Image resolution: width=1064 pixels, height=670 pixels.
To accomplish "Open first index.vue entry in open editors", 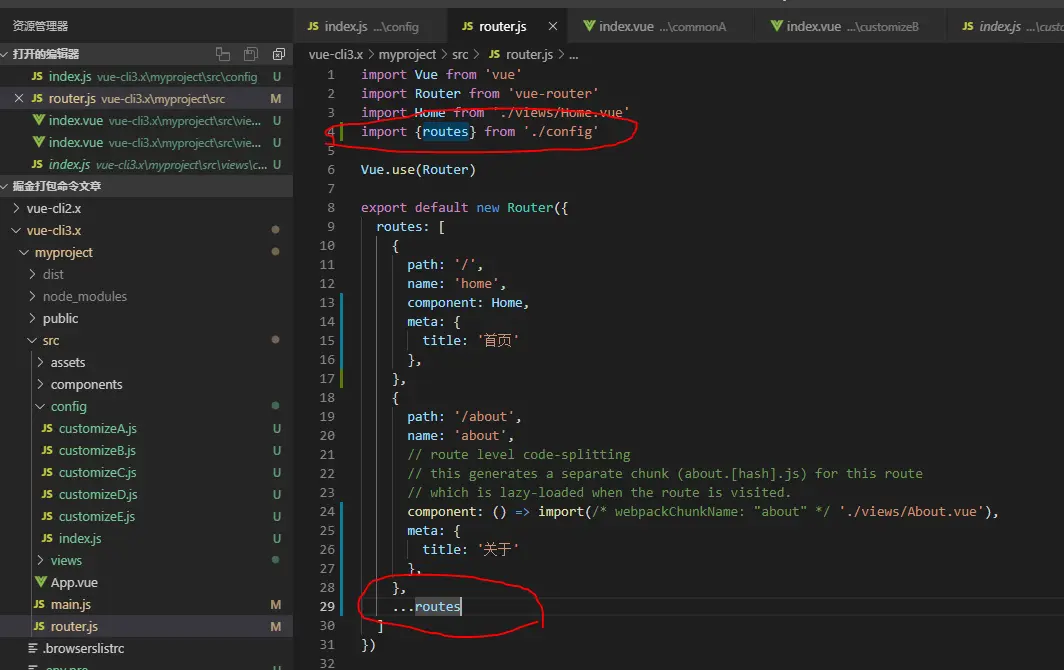I will pyautogui.click(x=147, y=120).
